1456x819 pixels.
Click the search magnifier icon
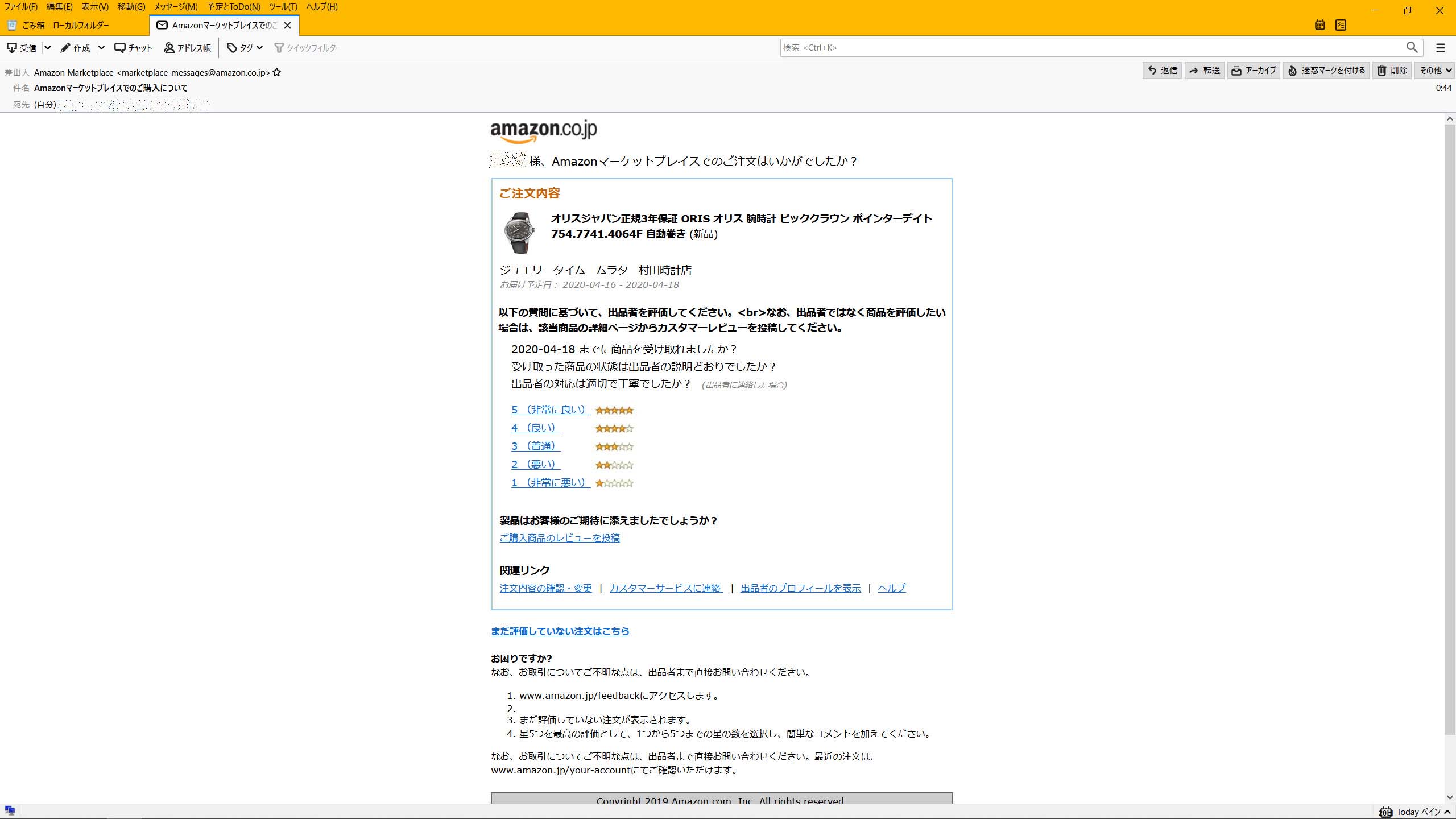coord(1412,47)
